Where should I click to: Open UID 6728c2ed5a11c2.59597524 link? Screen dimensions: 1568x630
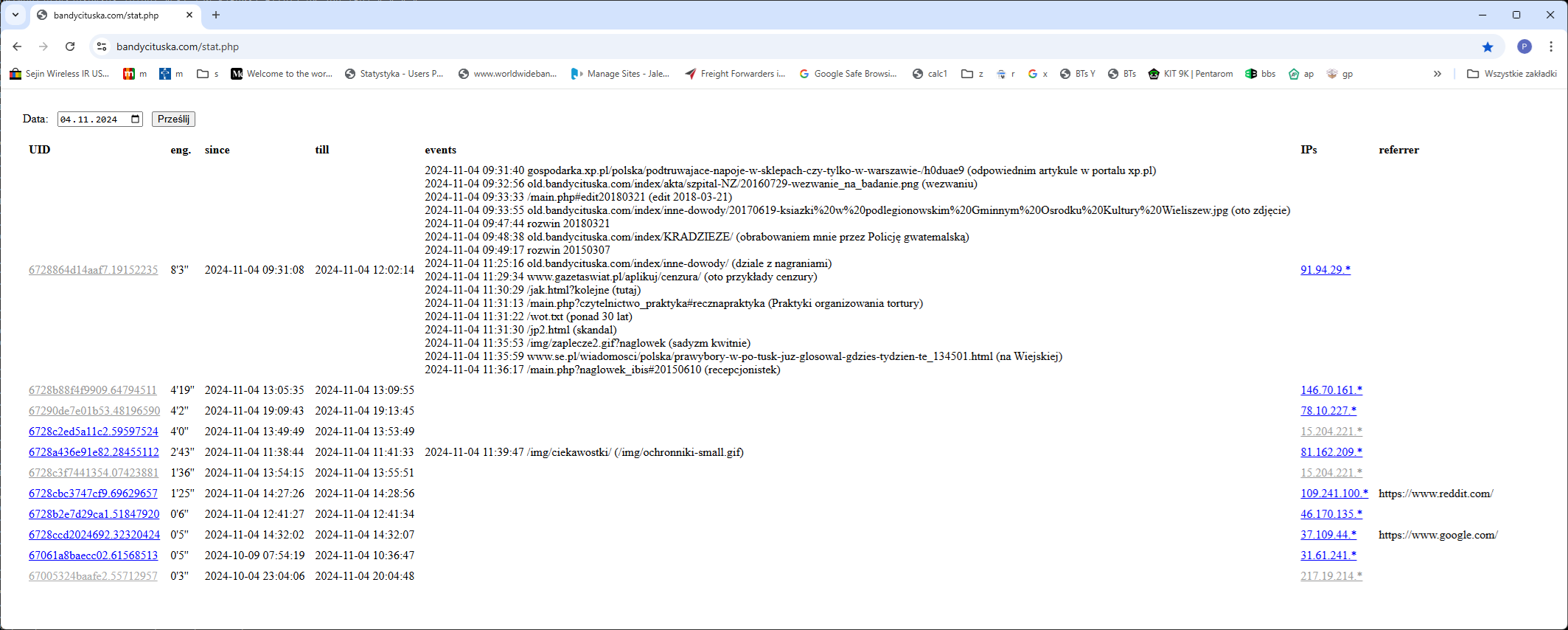point(94,432)
